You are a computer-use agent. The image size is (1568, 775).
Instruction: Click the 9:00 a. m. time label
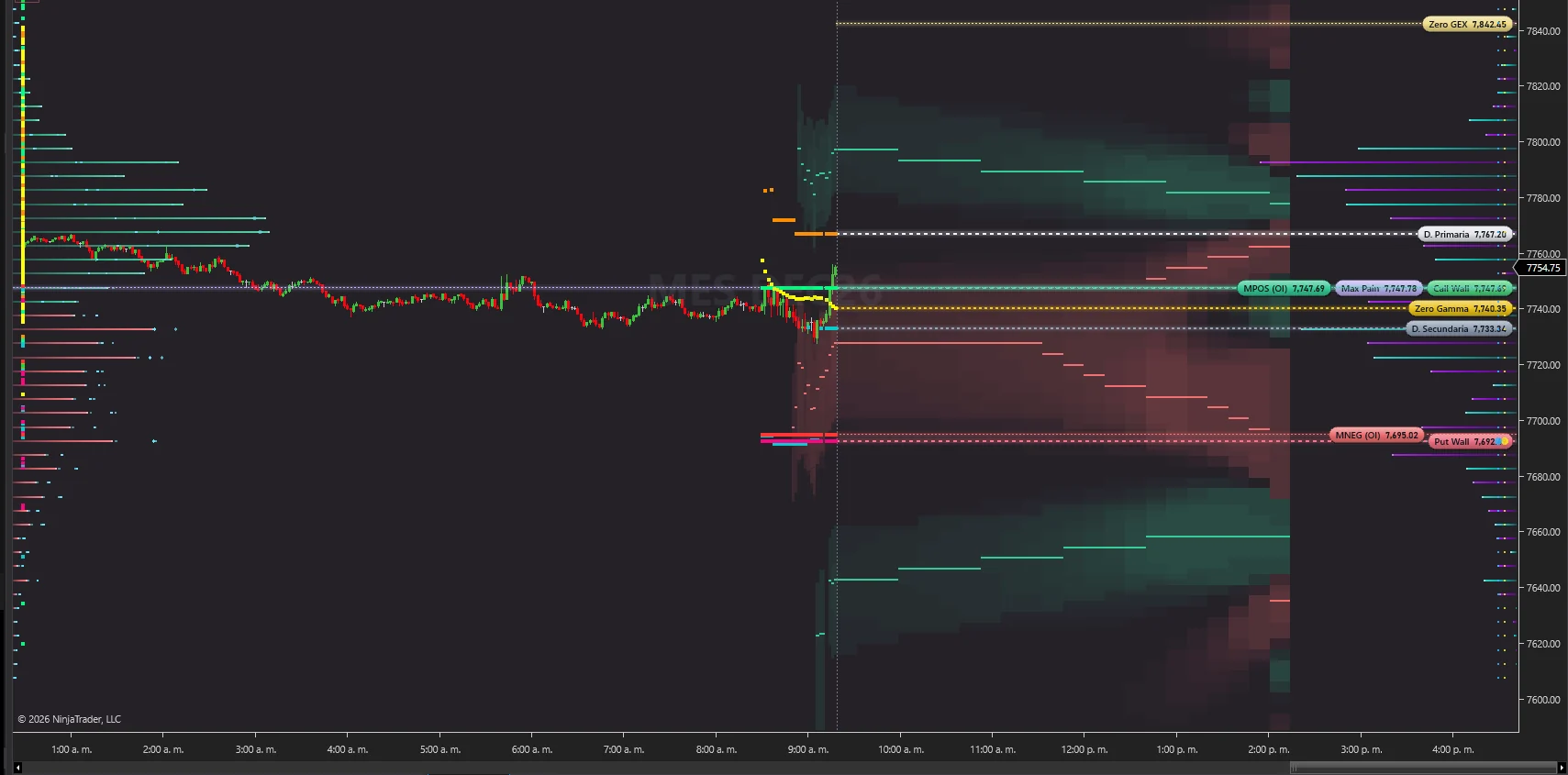point(808,750)
